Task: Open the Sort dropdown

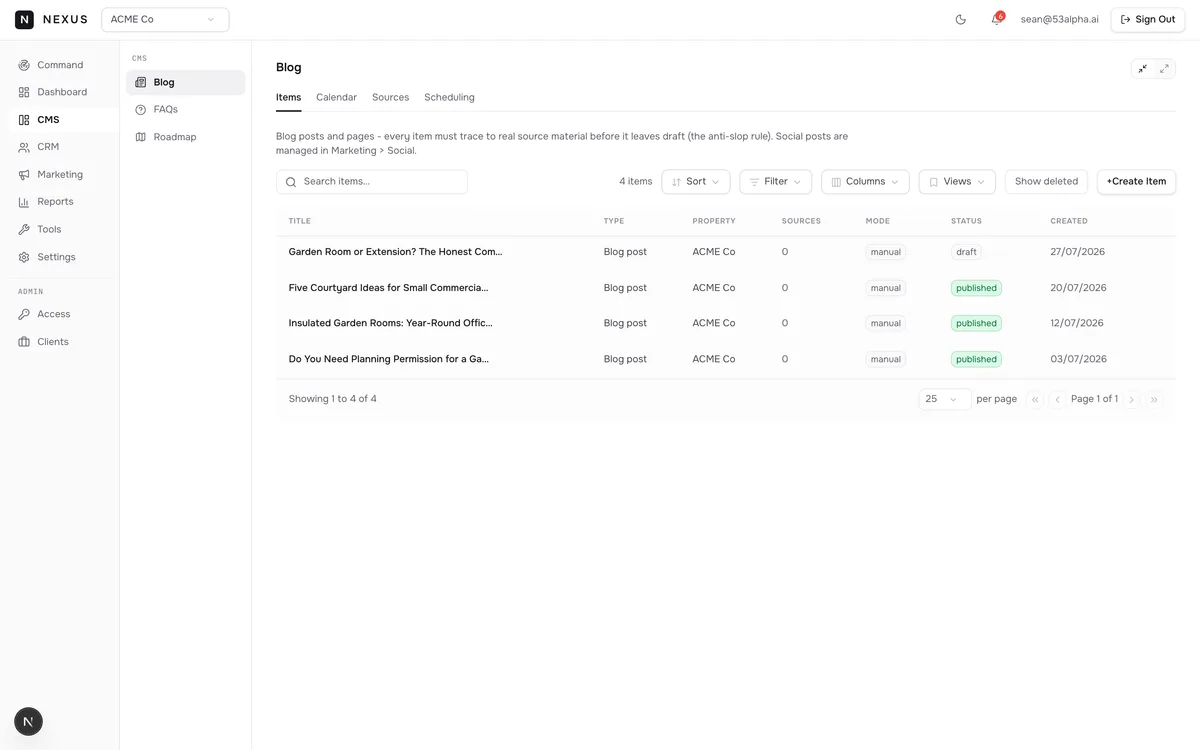Action: point(696,182)
